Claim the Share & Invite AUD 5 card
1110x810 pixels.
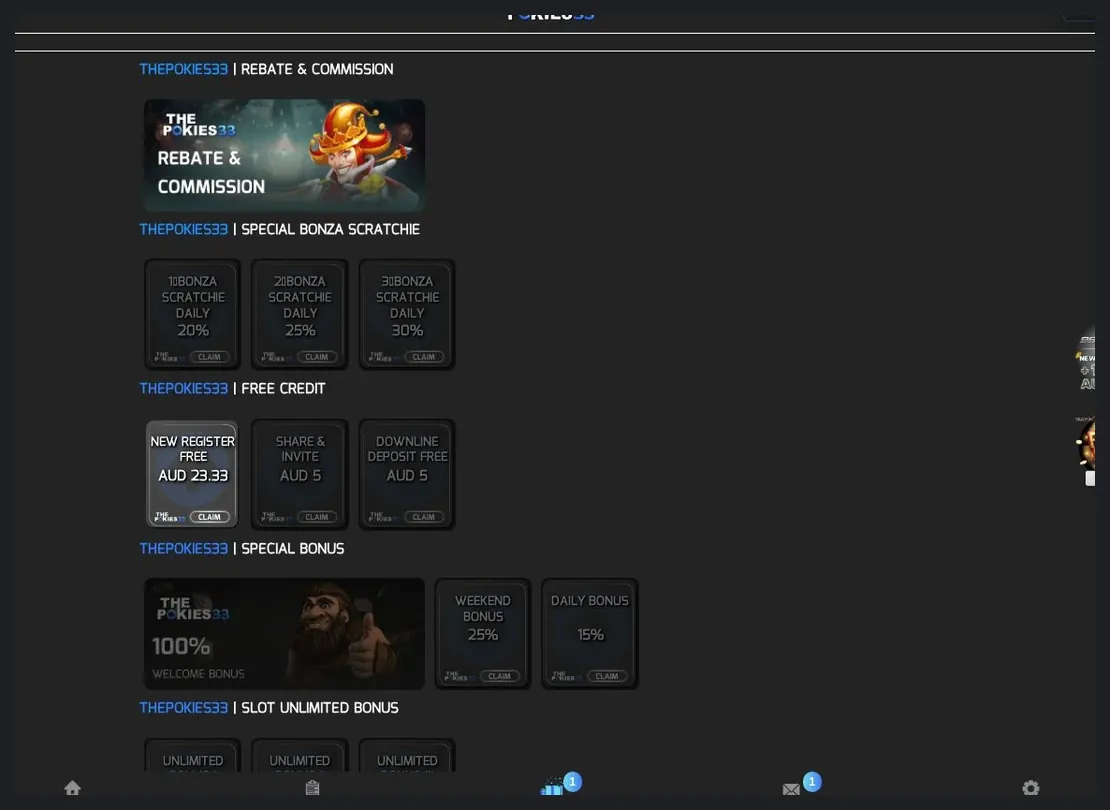[x=316, y=517]
